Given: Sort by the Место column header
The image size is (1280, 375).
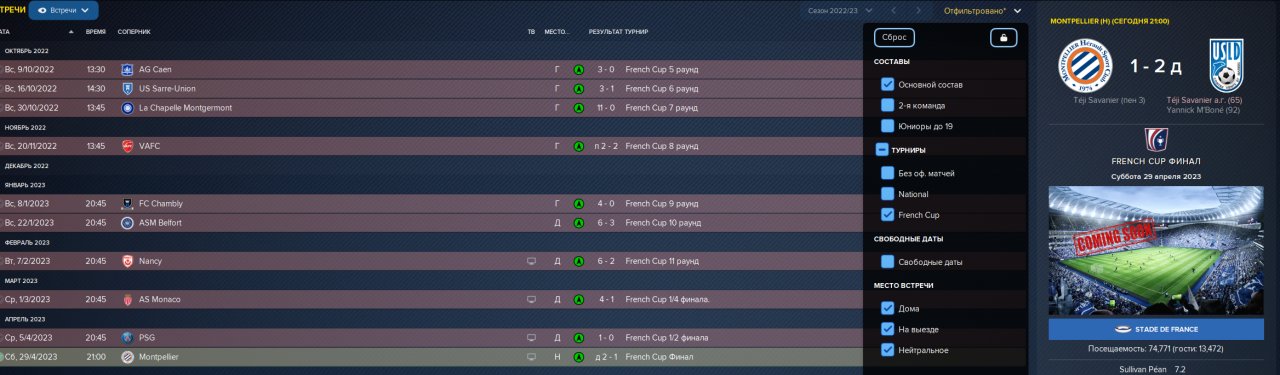Looking at the screenshot, I should click(557, 32).
